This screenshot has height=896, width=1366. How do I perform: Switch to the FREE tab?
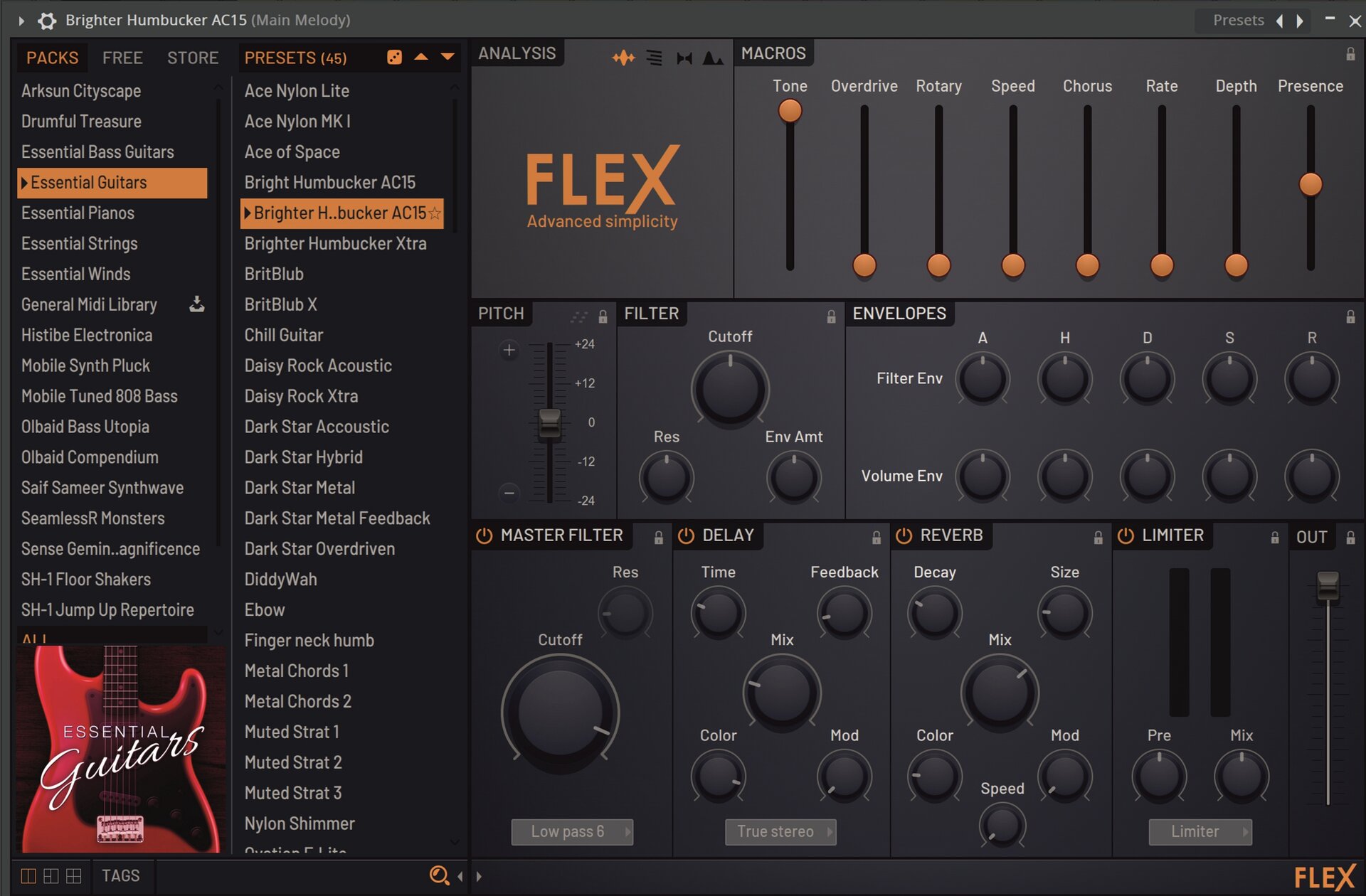(122, 58)
